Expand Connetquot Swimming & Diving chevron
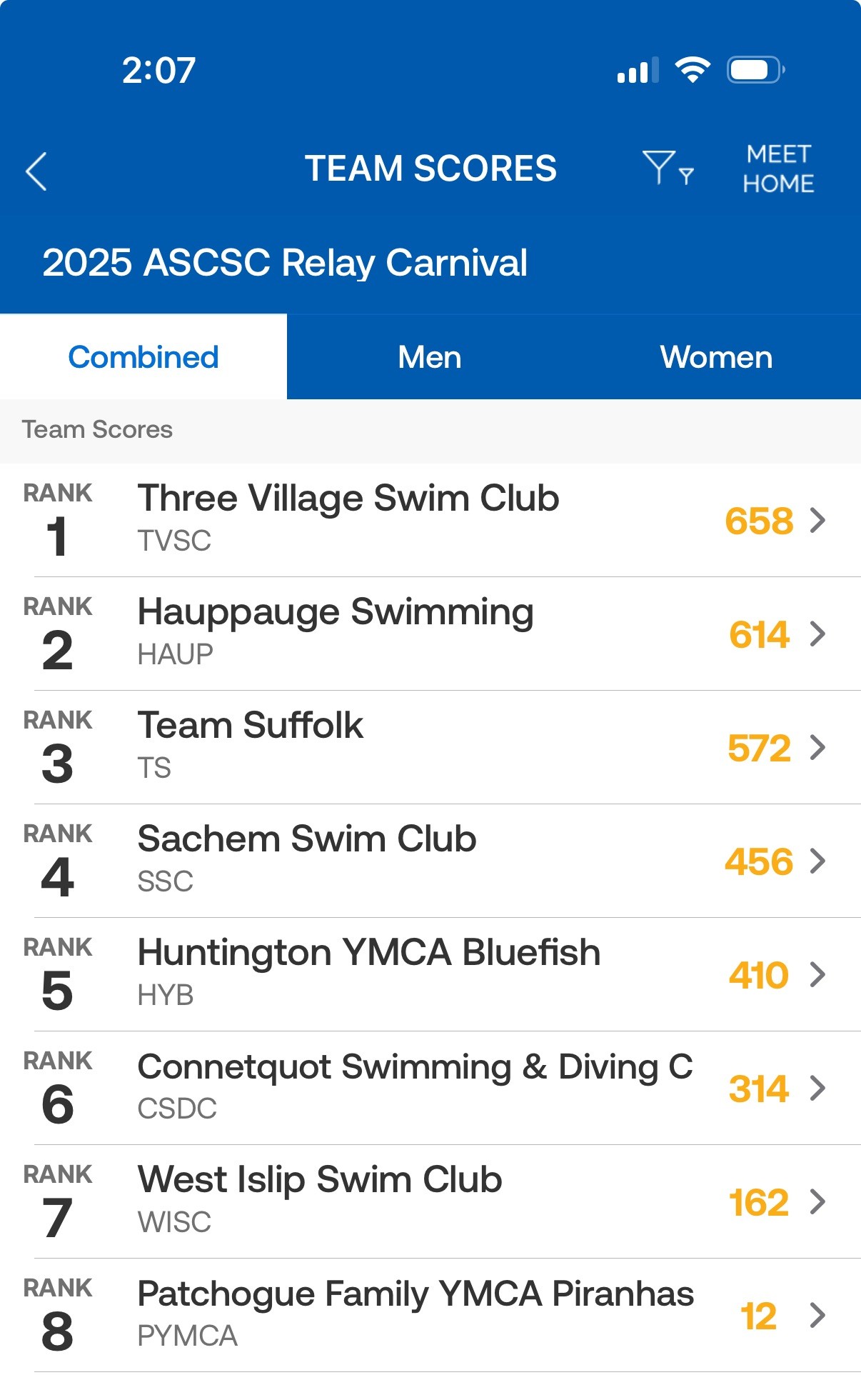Viewport: 861px width, 1400px height. tap(817, 1088)
